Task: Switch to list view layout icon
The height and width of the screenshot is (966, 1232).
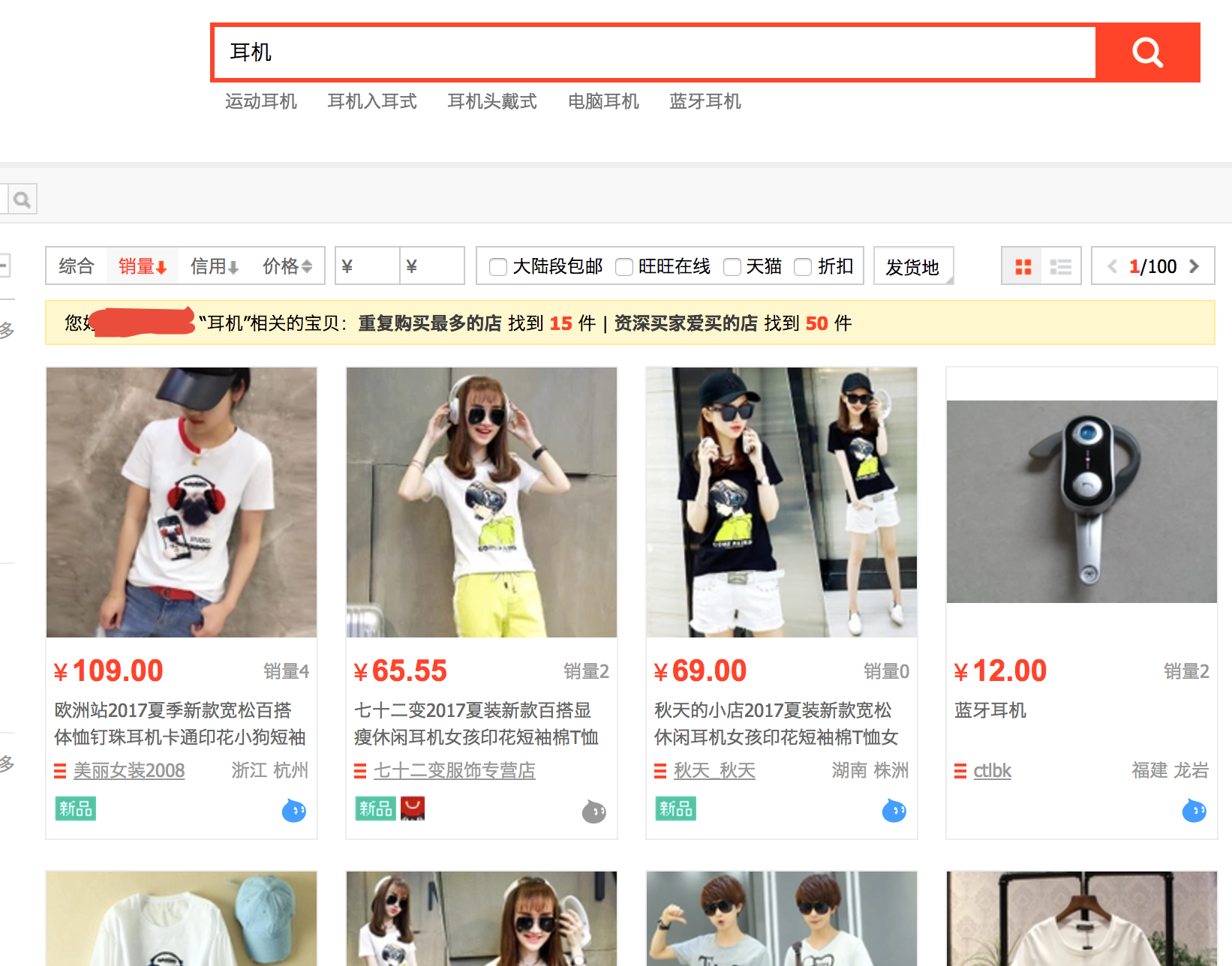Action: pyautogui.click(x=1061, y=266)
